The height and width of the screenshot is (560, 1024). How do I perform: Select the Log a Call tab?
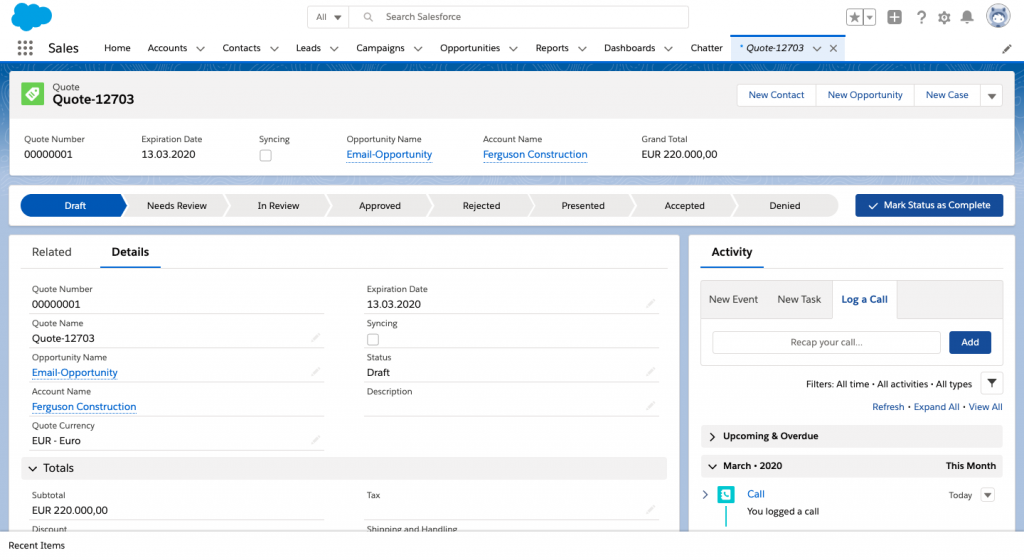(x=864, y=300)
